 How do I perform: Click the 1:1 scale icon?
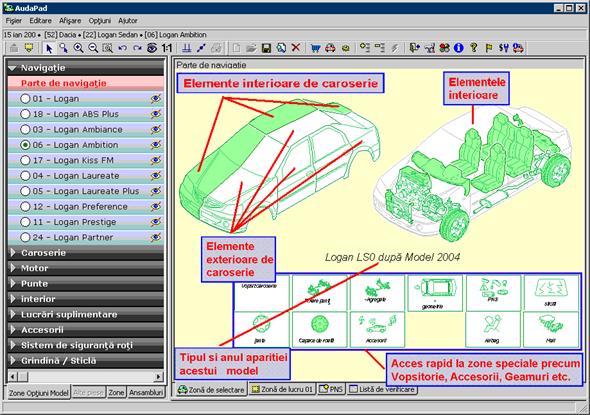[167, 48]
